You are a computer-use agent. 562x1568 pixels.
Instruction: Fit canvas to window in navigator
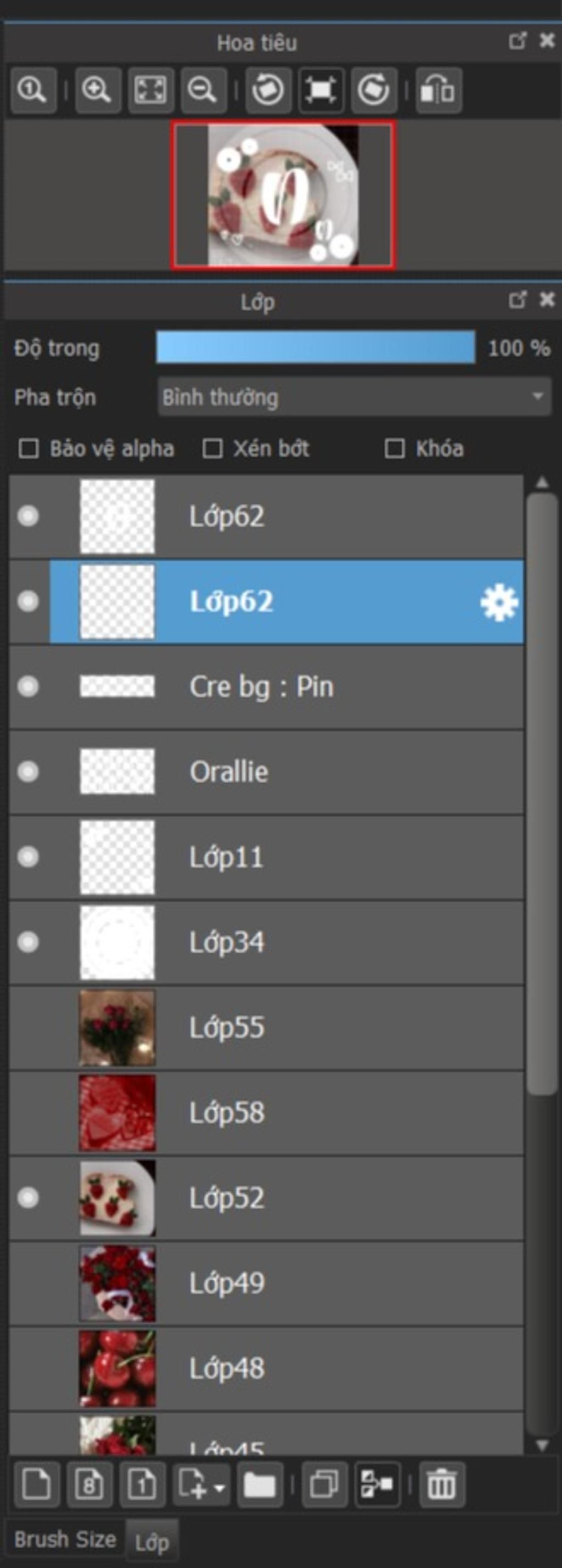151,91
